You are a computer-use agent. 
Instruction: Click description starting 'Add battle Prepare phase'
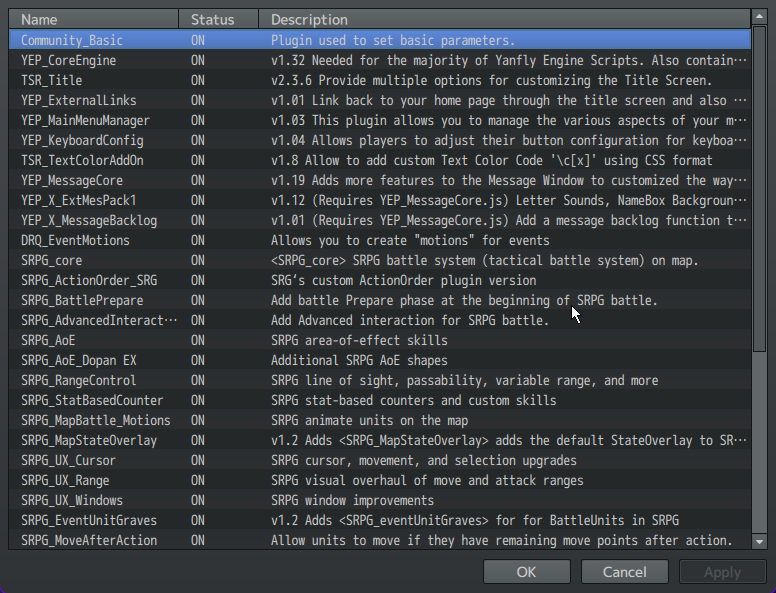tap(464, 300)
